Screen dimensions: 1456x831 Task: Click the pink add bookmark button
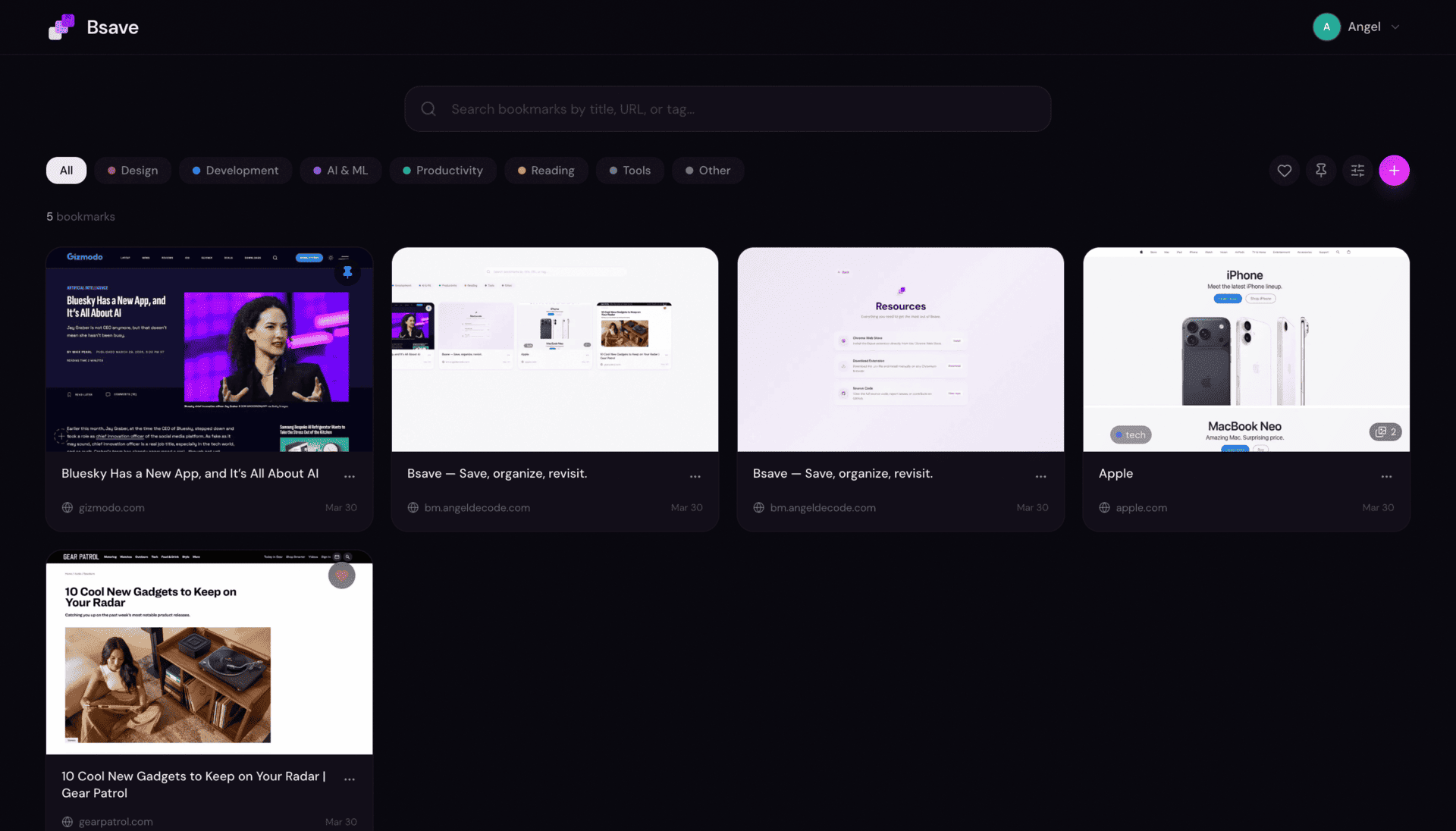pyautogui.click(x=1394, y=171)
